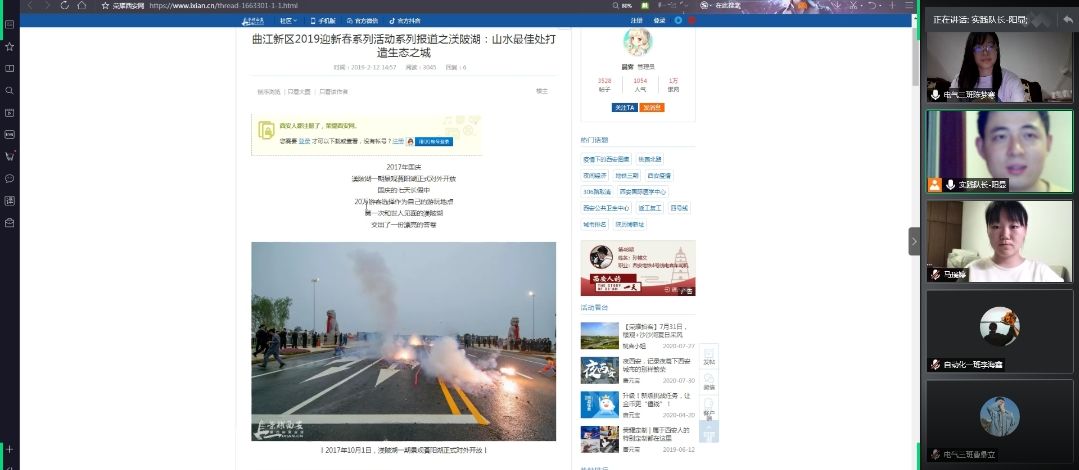The image size is (1079, 470).
Task: Click the 微信 floating WeChat button
Action: [709, 382]
